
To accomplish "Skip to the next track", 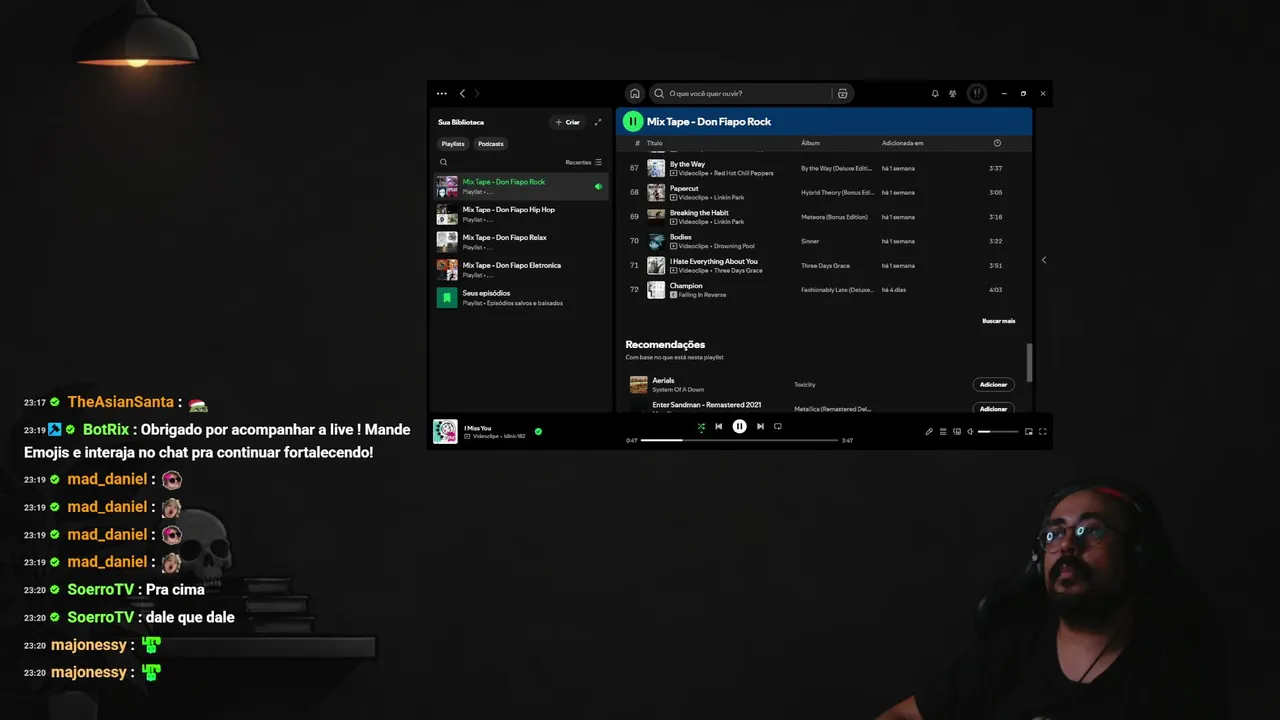I will pyautogui.click(x=760, y=426).
